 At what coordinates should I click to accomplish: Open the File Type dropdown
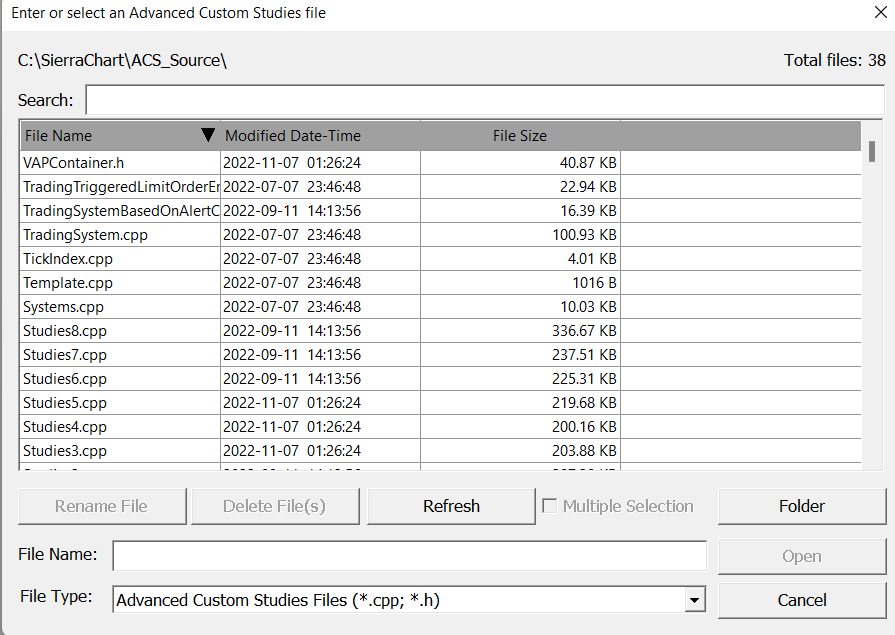695,600
